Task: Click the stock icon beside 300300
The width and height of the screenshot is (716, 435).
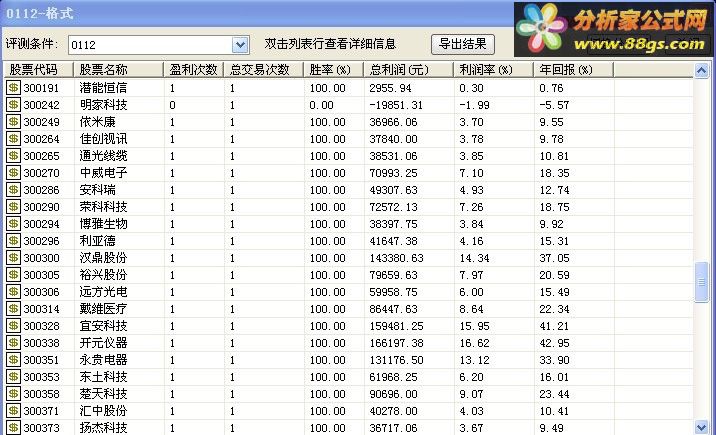Action: coord(13,257)
